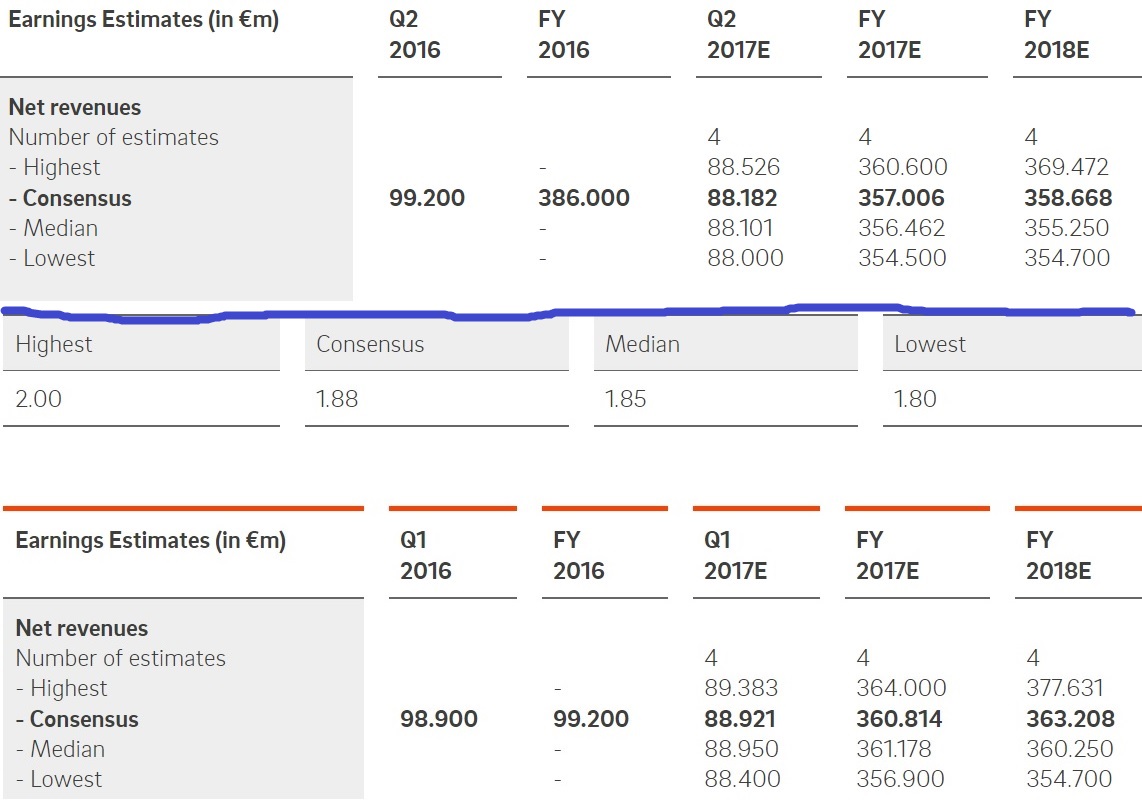Click the Q2 2016 column header
The width and height of the screenshot is (1142, 807).
point(415,35)
